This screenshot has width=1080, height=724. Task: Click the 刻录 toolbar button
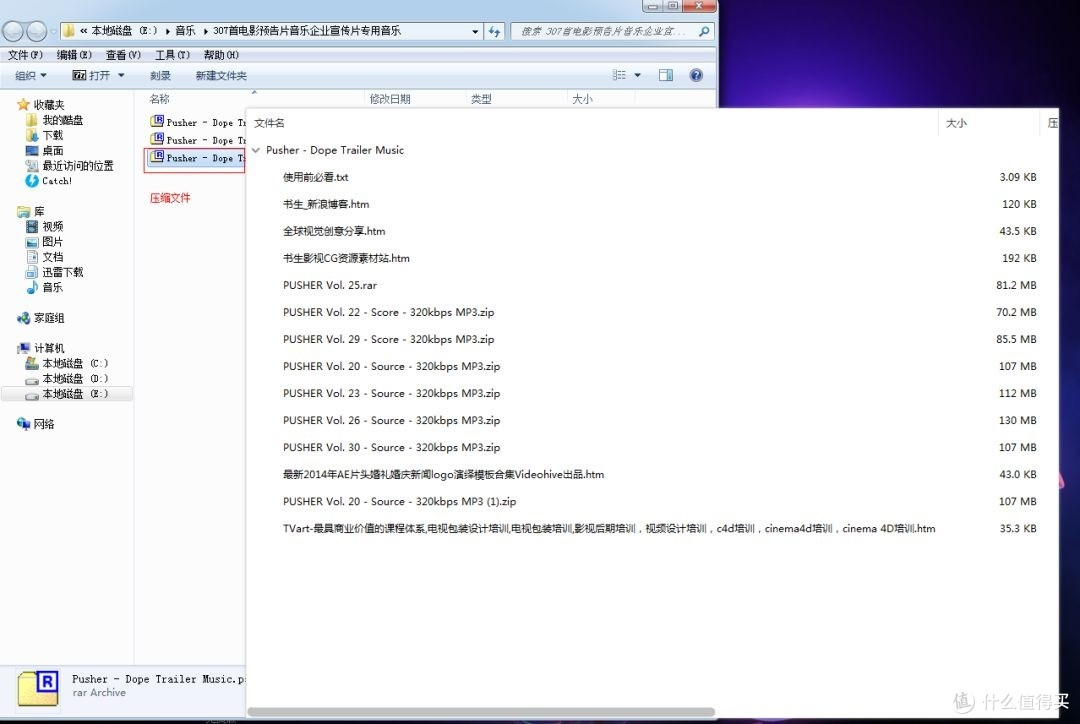coord(160,75)
